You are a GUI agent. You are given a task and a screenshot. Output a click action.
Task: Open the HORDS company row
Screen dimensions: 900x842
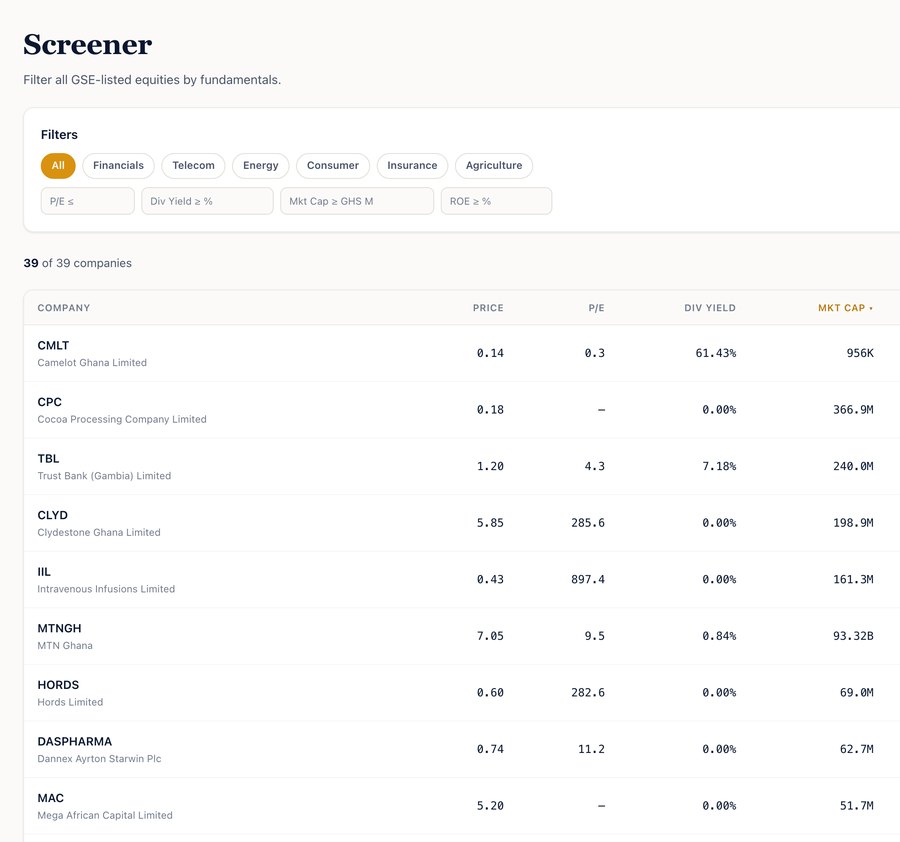click(x=461, y=693)
